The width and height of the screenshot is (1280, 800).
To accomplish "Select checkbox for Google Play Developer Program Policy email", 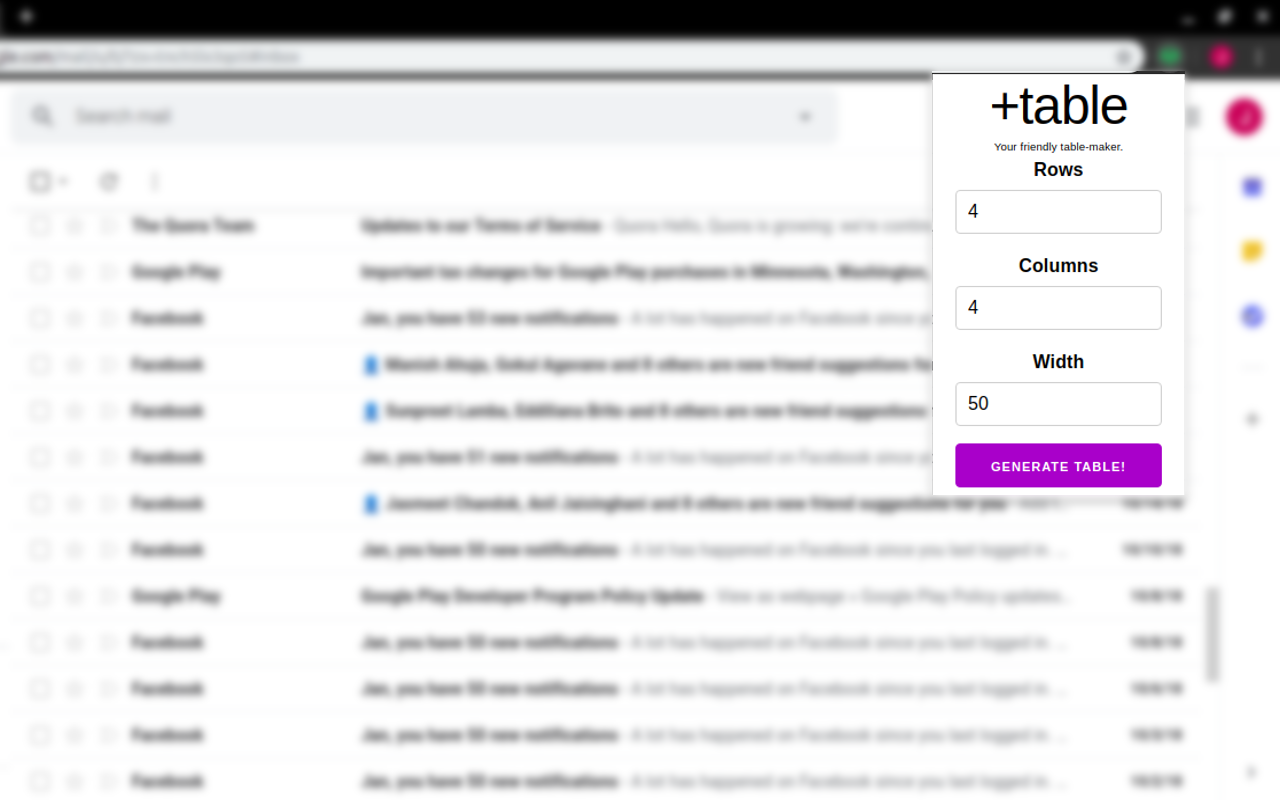I will pos(39,596).
